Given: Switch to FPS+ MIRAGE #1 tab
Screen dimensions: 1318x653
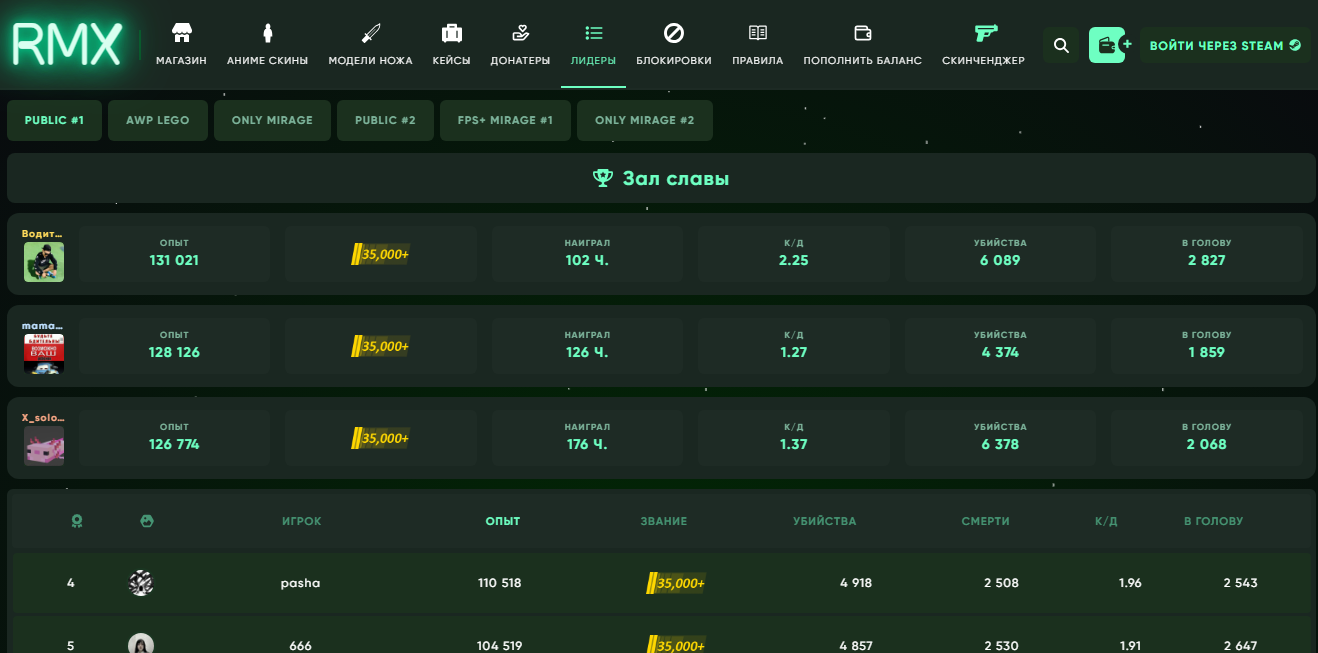Looking at the screenshot, I should tap(505, 120).
